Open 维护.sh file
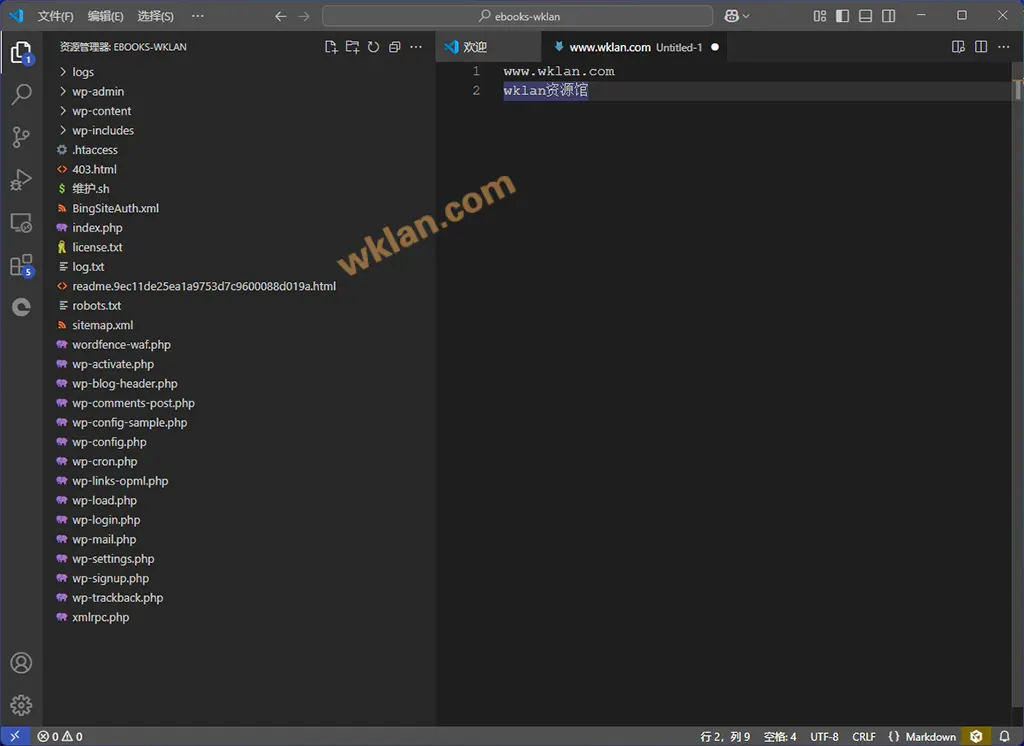Image resolution: width=1024 pixels, height=746 pixels. click(239, 189)
